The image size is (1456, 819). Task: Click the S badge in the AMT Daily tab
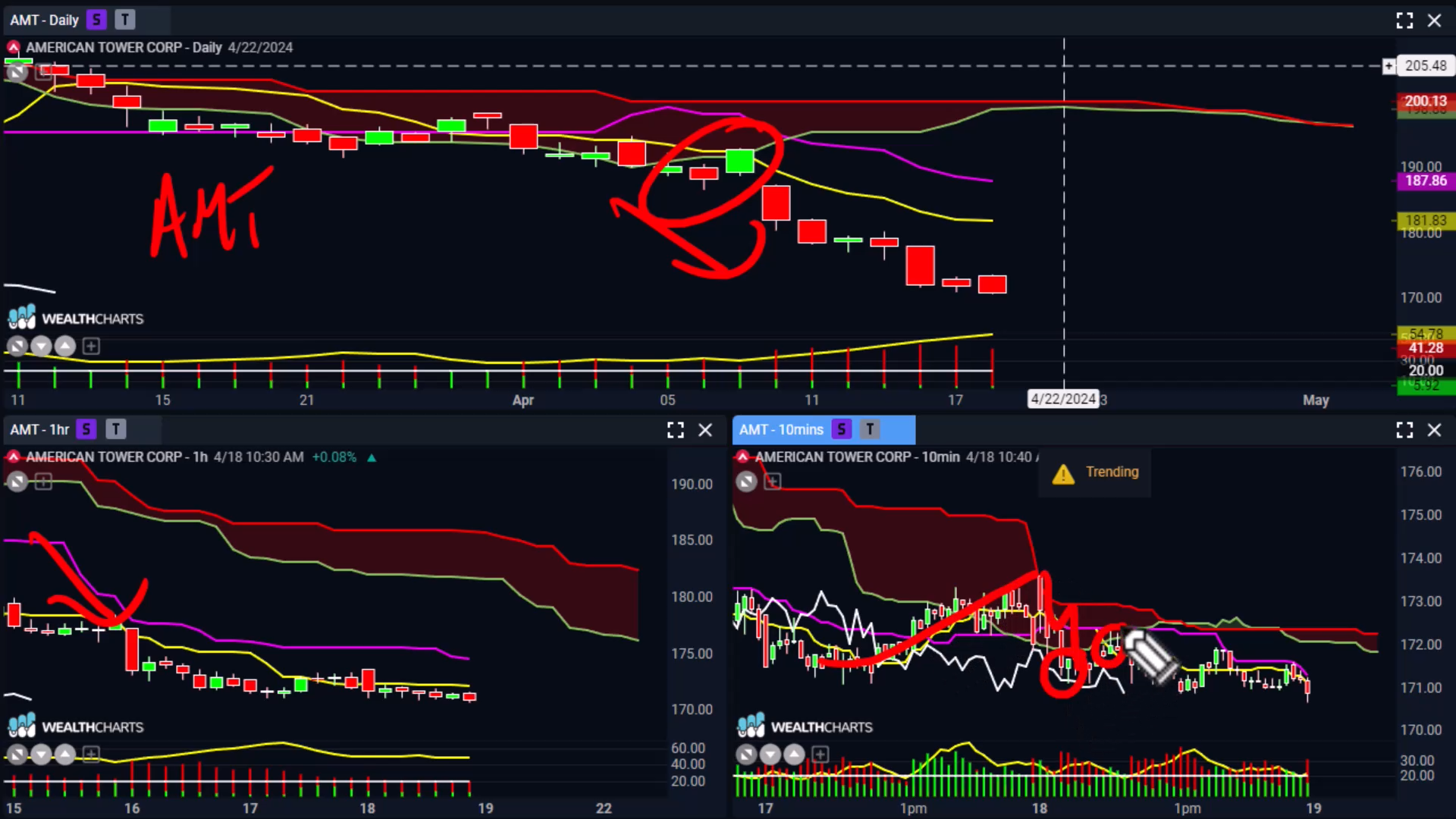(96, 20)
